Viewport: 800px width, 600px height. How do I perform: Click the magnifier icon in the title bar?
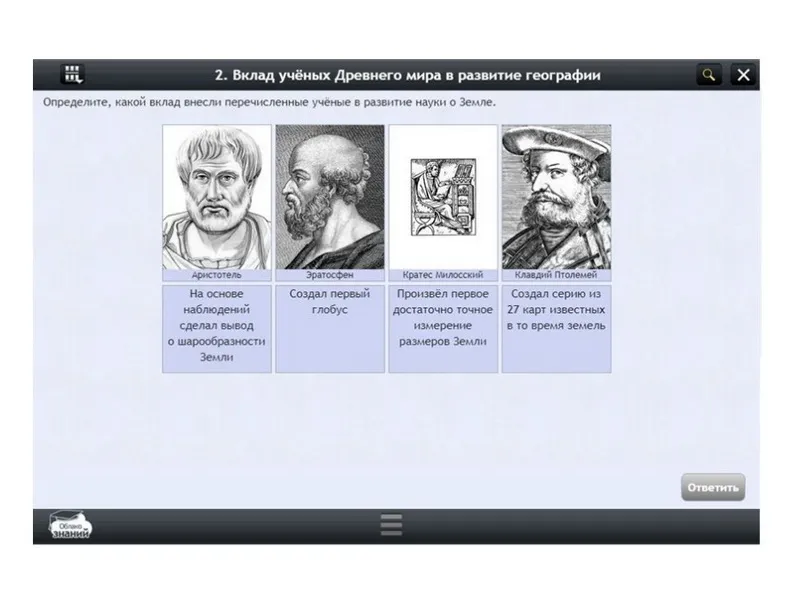click(x=708, y=75)
